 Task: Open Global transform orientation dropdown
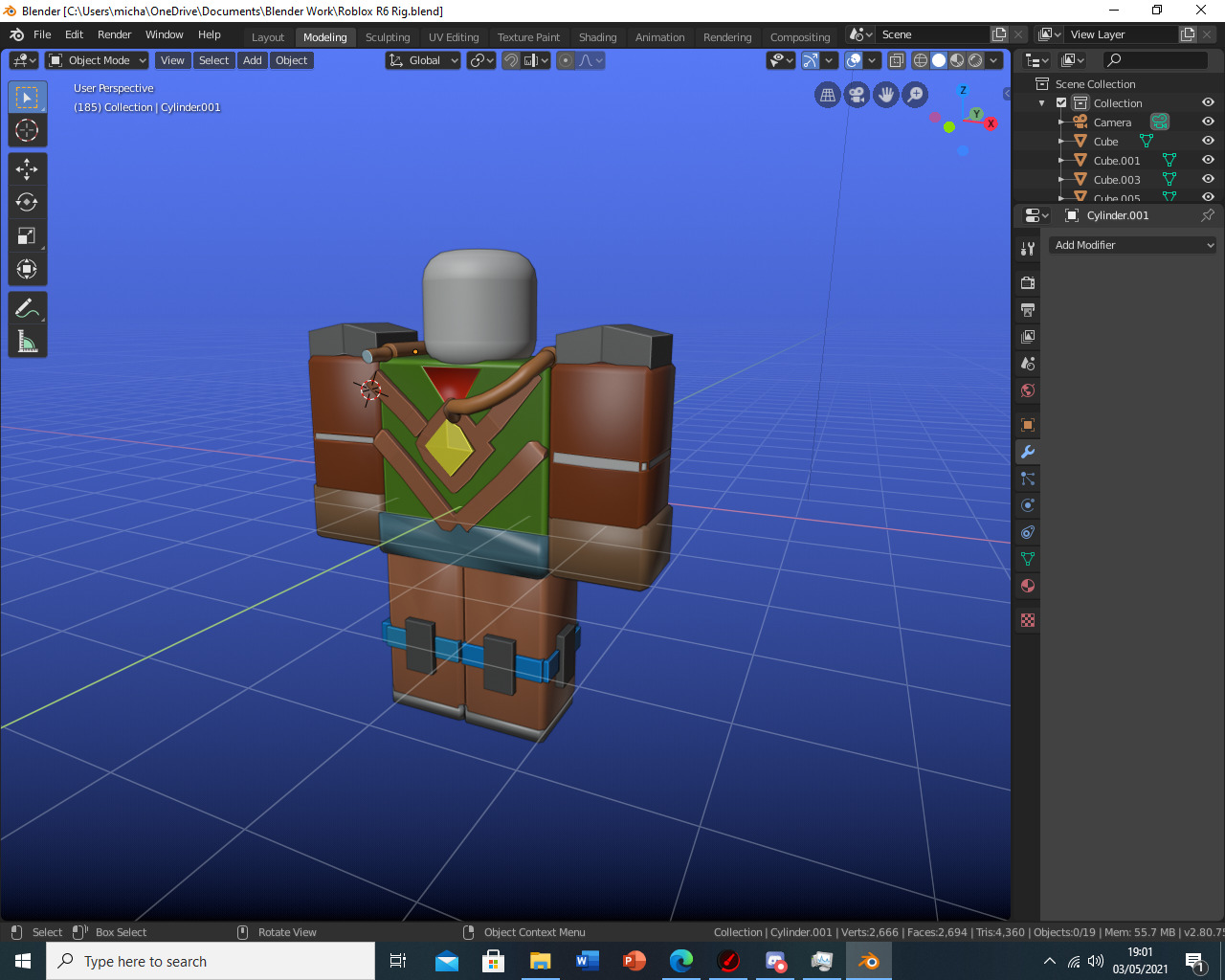coord(423,60)
